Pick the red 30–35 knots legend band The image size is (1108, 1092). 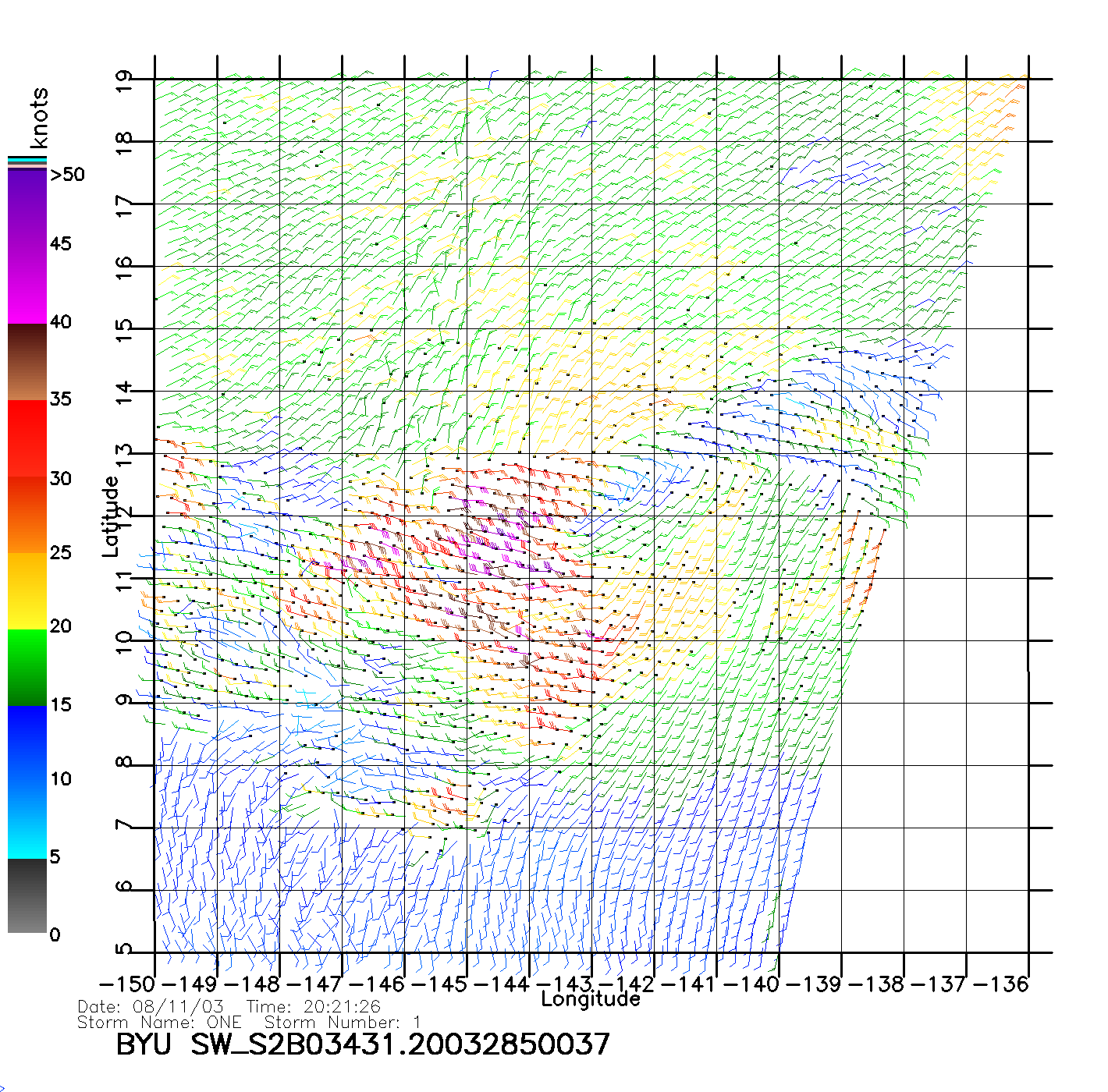click(x=27, y=438)
